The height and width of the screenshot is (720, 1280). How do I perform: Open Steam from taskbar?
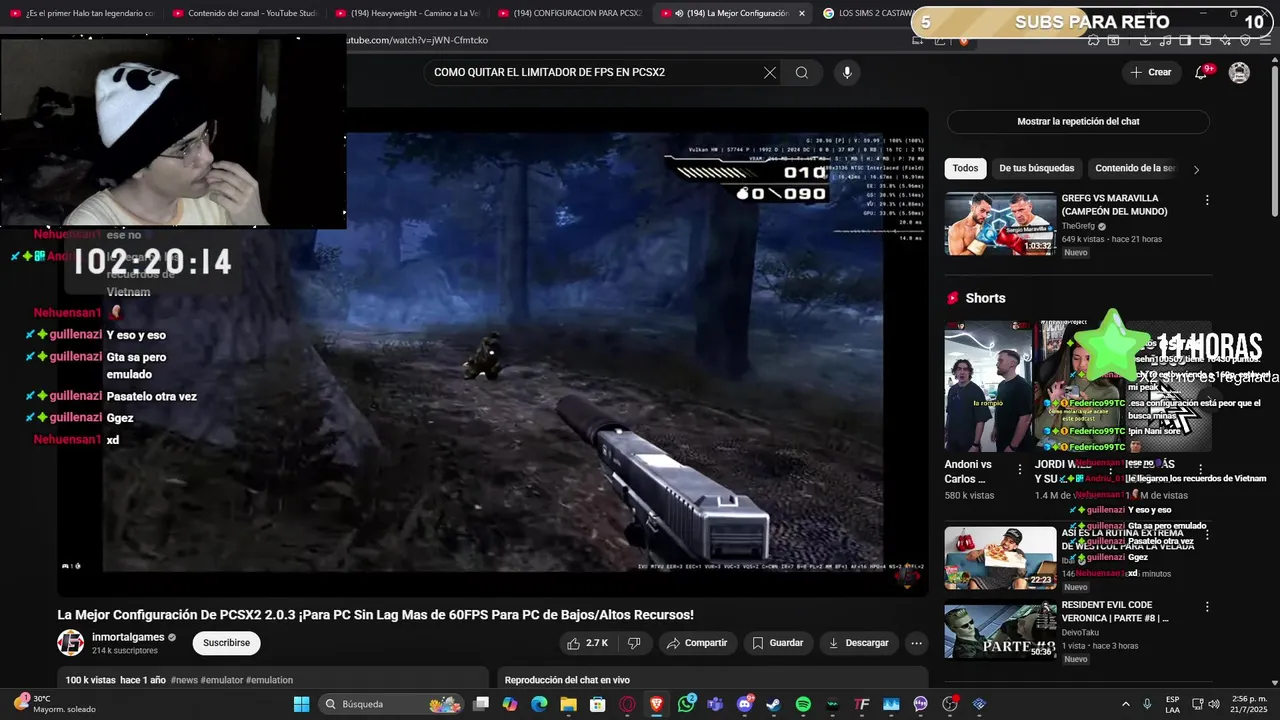pos(774,704)
